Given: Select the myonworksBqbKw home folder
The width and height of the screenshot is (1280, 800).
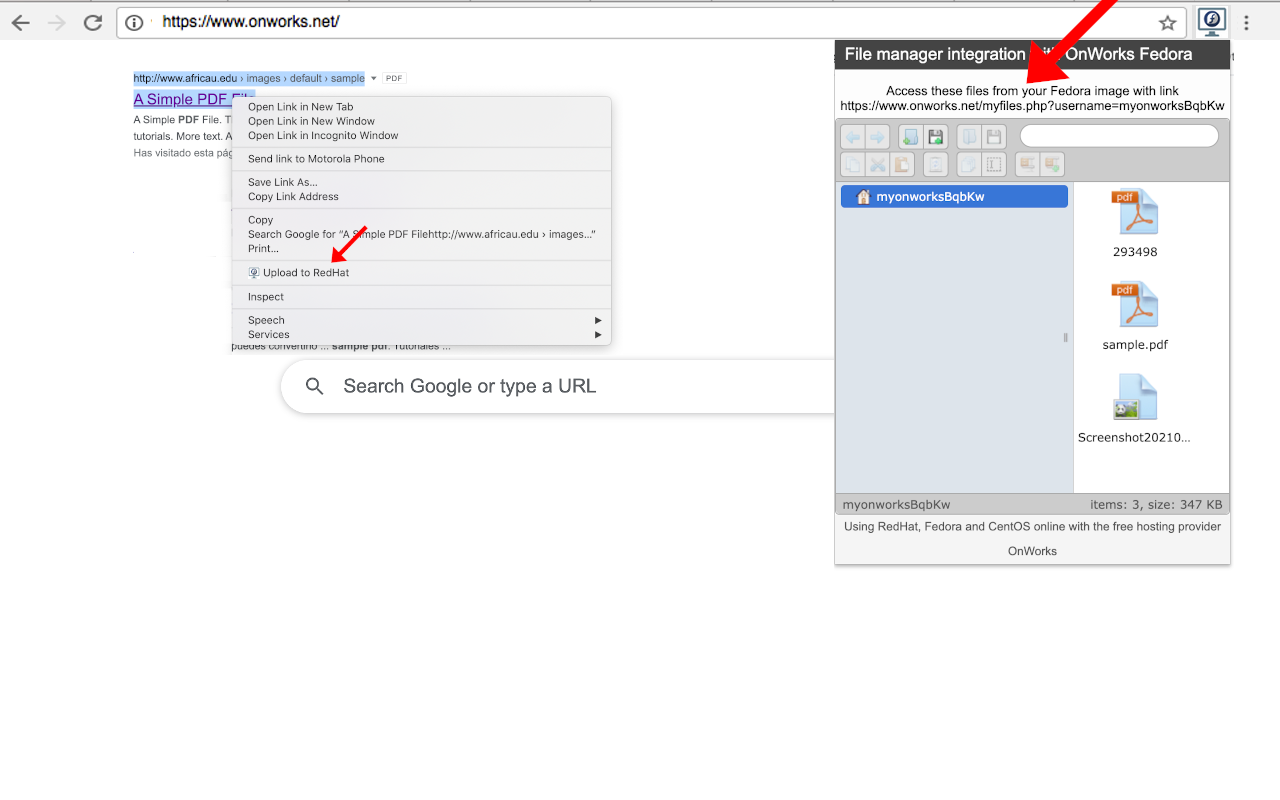Looking at the screenshot, I should click(x=954, y=197).
